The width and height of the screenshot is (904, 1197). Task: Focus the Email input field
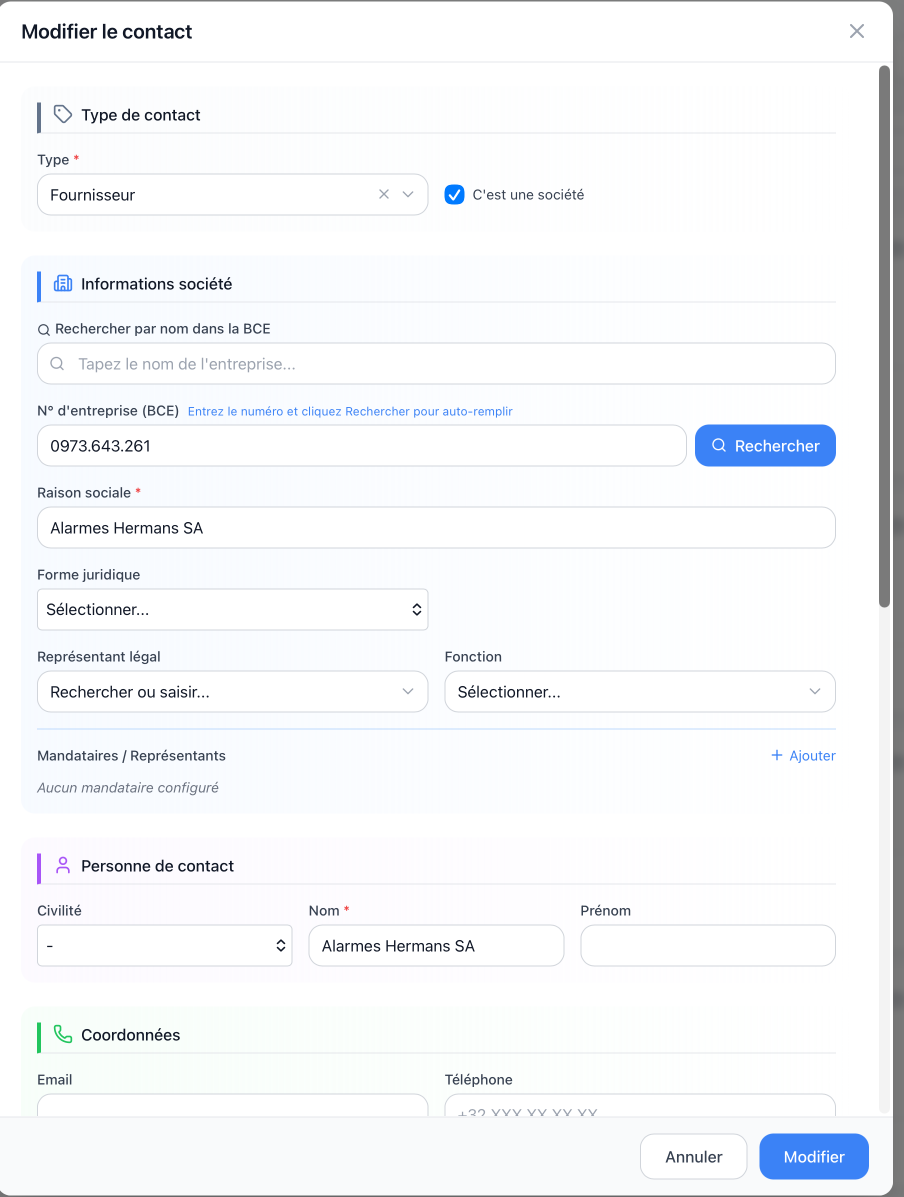(x=232, y=1106)
